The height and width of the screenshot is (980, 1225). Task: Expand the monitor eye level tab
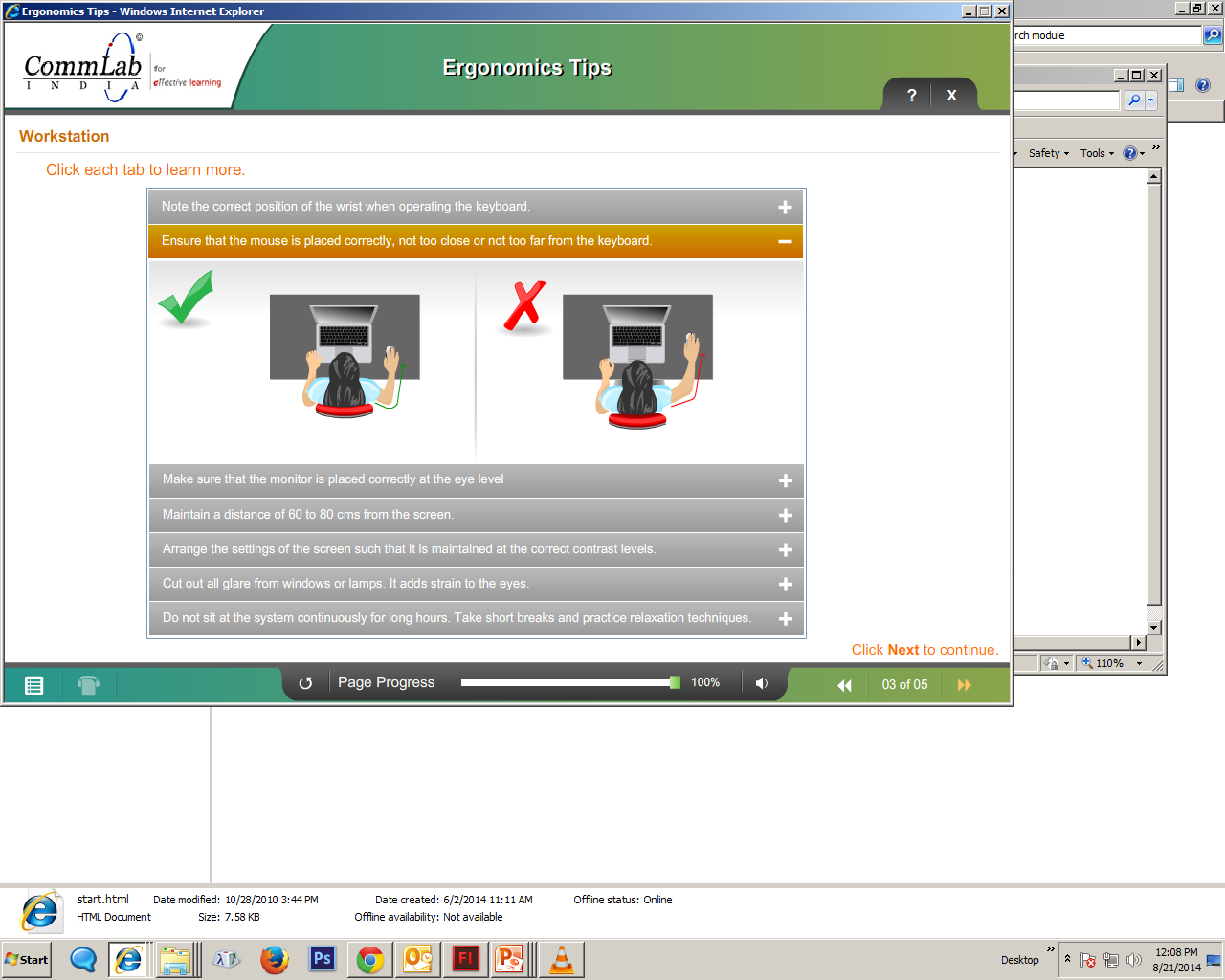click(785, 480)
